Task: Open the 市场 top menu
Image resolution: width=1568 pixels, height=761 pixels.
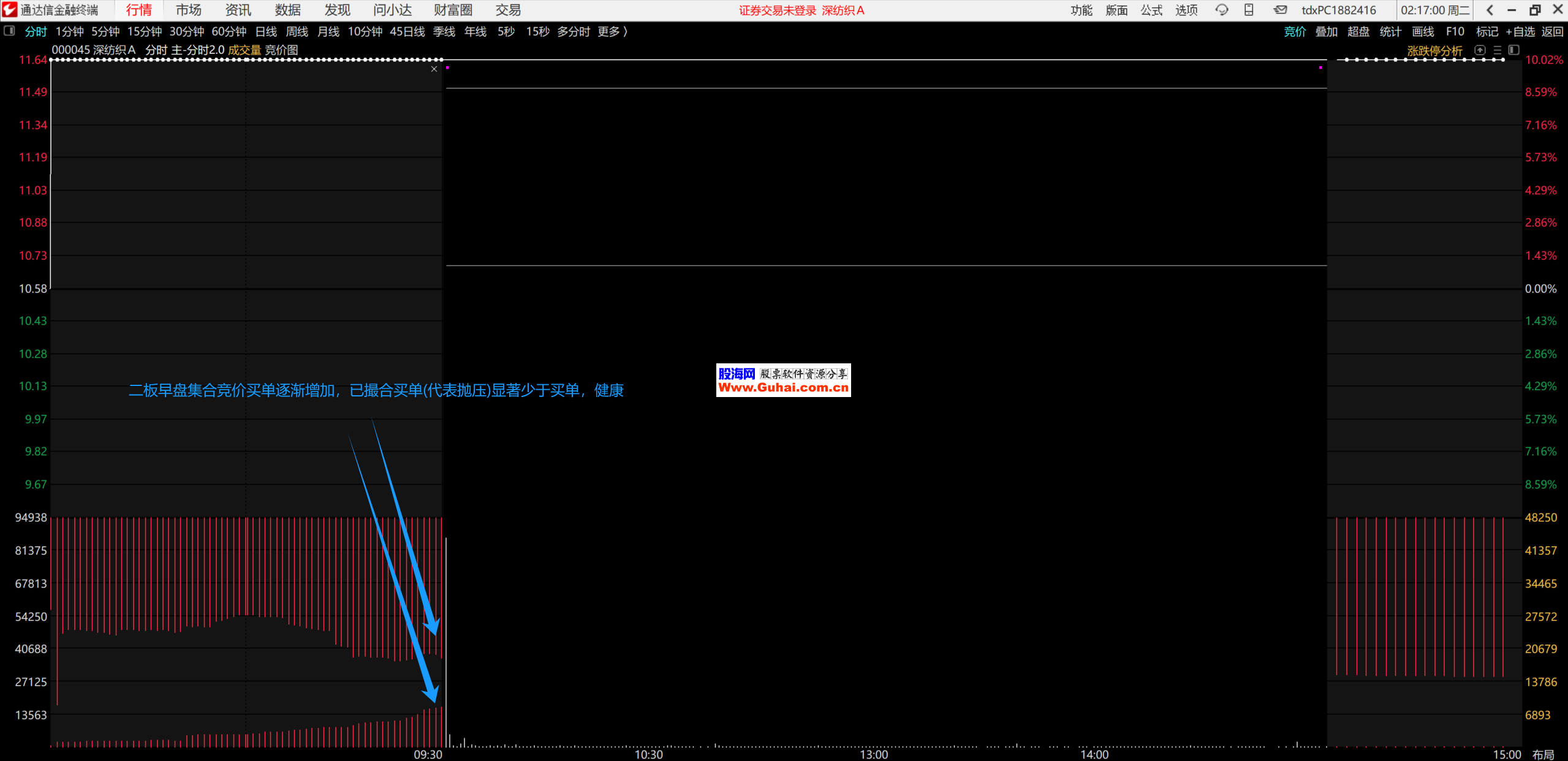Action: pyautogui.click(x=188, y=10)
